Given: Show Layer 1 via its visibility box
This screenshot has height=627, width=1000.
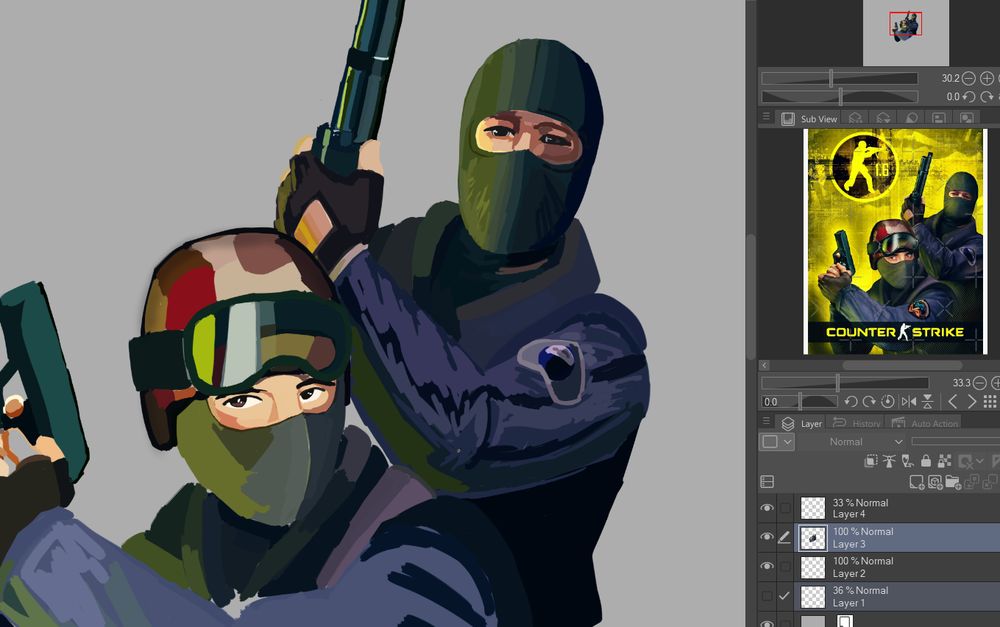Looking at the screenshot, I should [x=767, y=596].
